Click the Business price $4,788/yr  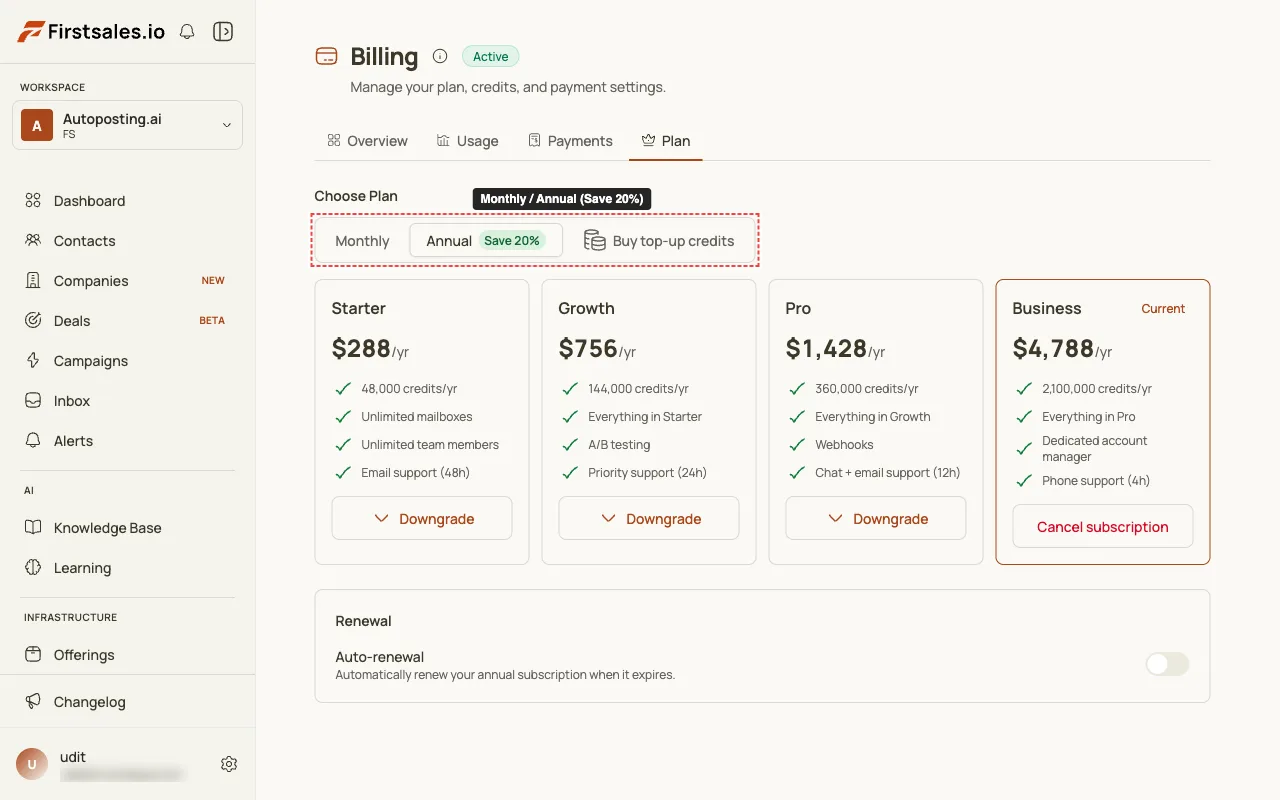[x=1062, y=348]
